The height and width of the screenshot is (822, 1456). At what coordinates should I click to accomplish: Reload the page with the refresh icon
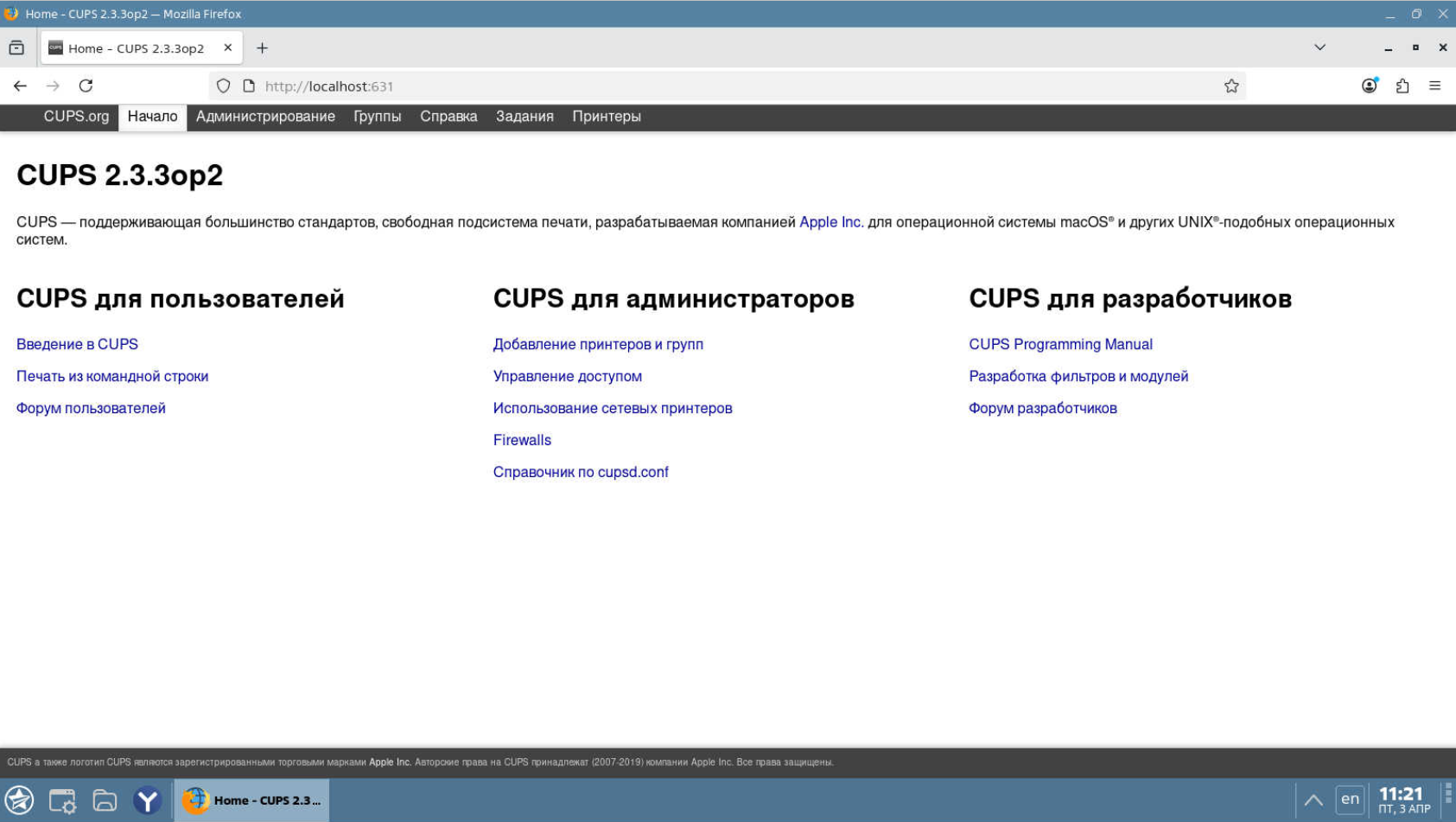[x=86, y=86]
